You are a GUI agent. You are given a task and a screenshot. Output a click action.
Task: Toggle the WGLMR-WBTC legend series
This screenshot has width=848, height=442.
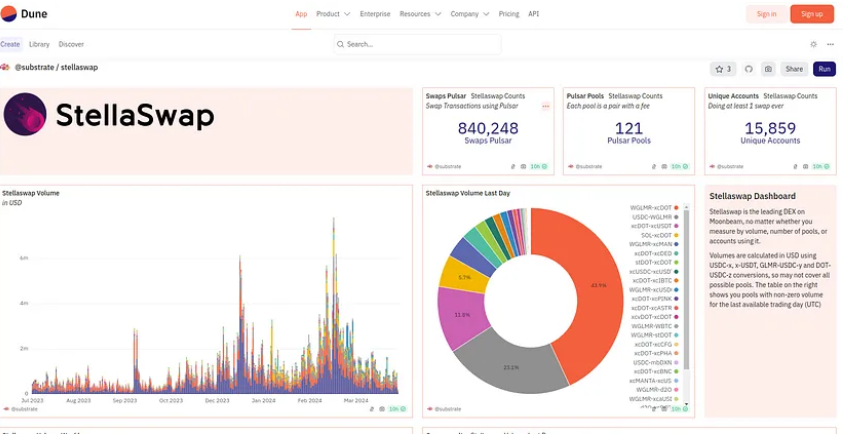click(655, 326)
